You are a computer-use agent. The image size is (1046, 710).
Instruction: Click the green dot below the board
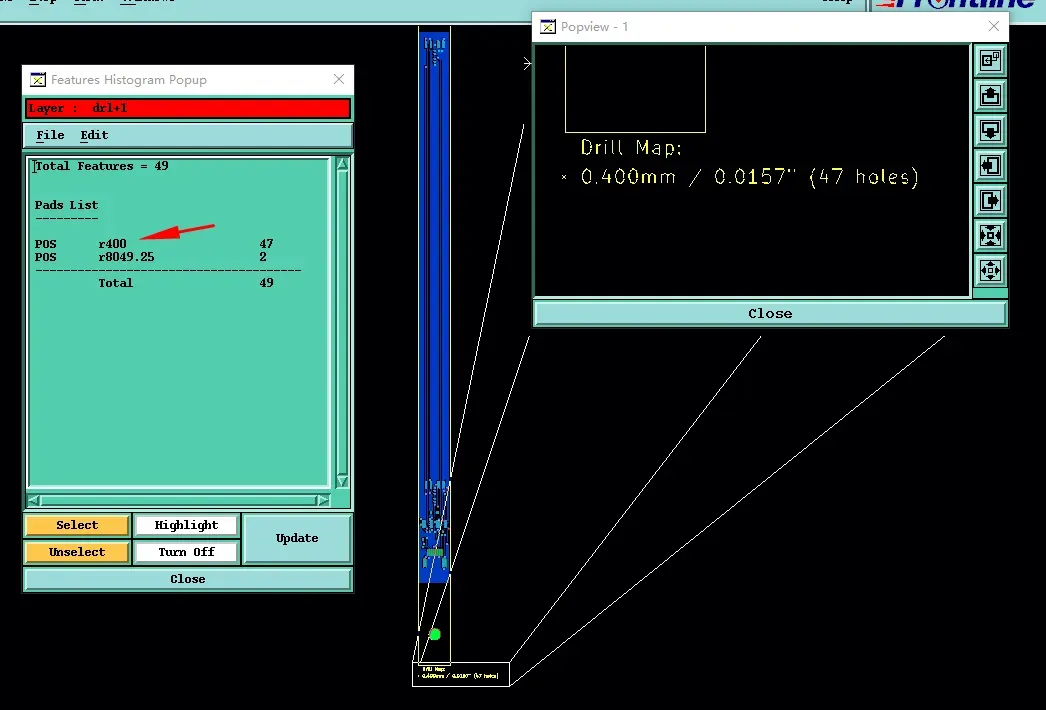tap(435, 635)
